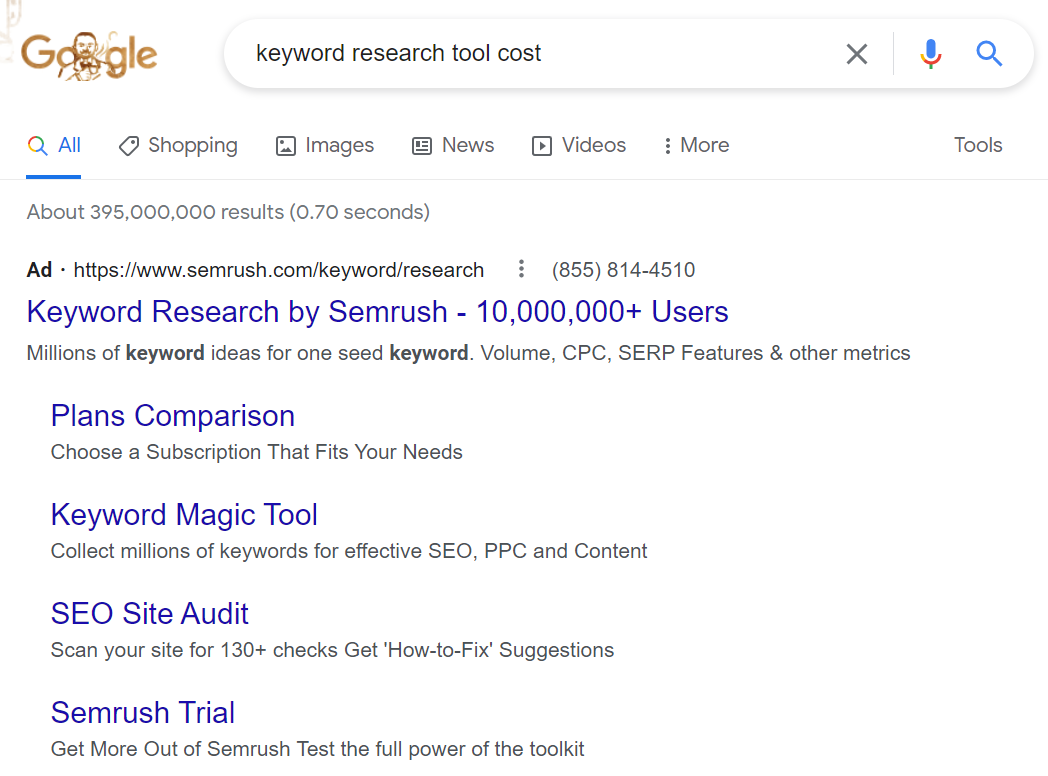1048x776 pixels.
Task: Open the Keyword Research by Semrush headline
Action: 377,312
